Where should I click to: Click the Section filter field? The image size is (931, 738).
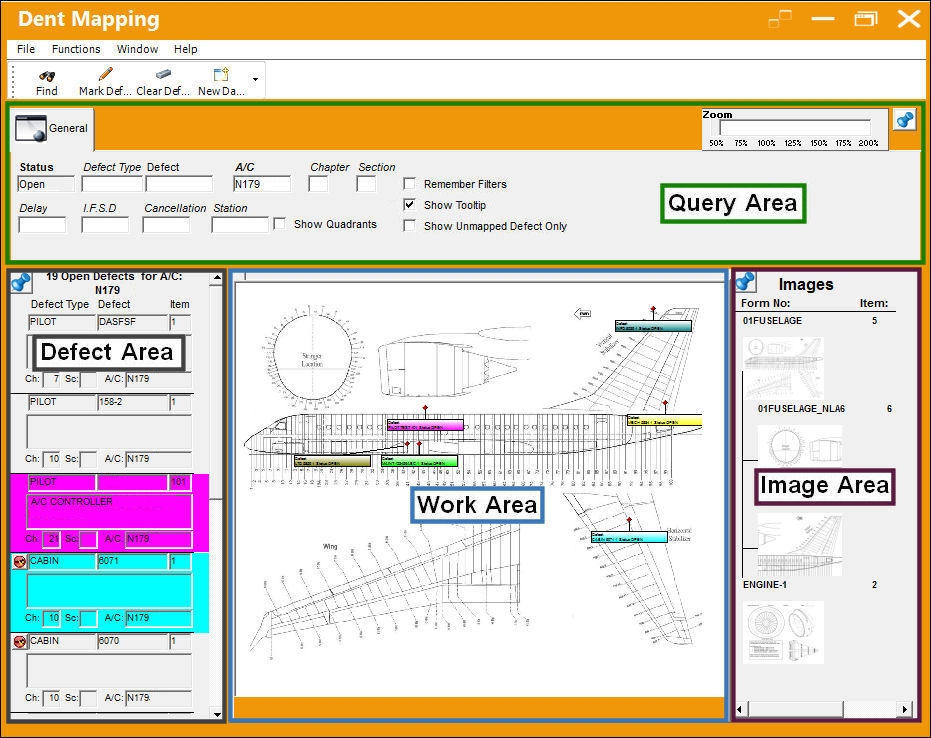[366, 184]
